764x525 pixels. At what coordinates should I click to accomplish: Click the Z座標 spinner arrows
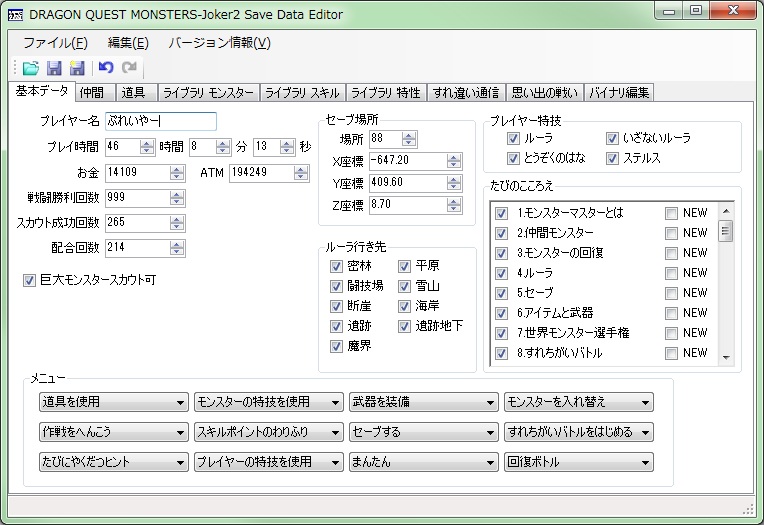[x=454, y=205]
